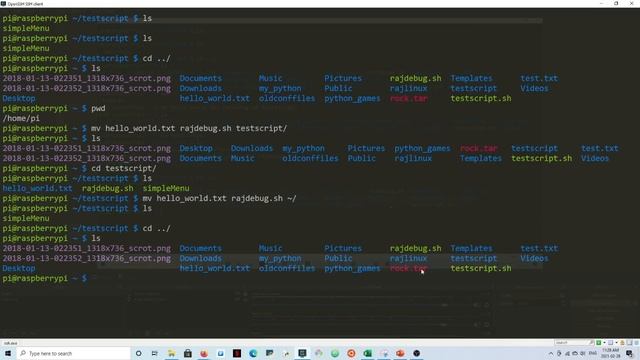This screenshot has width=640, height=360.
Task: Click test.txt in the final ls listing
Action: 539,249
